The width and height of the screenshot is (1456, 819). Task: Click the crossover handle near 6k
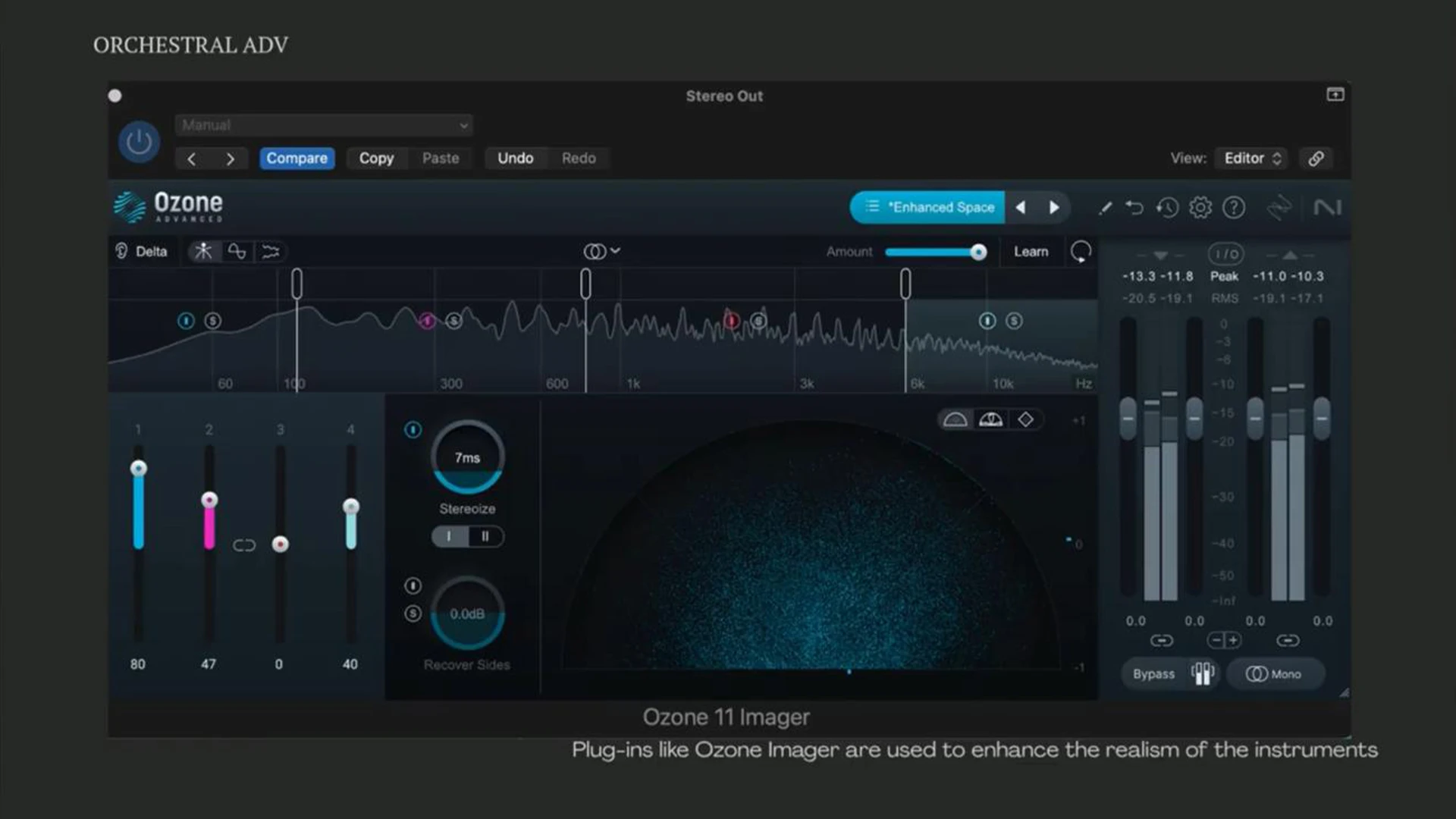tap(905, 284)
